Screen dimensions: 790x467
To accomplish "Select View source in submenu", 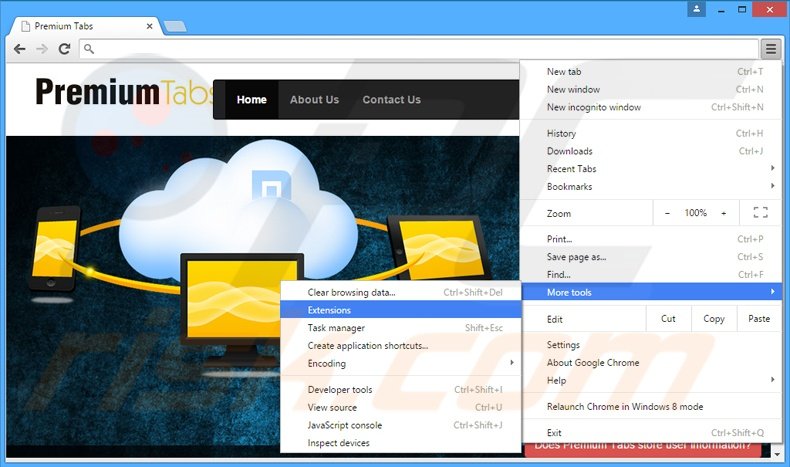I will tap(401, 408).
